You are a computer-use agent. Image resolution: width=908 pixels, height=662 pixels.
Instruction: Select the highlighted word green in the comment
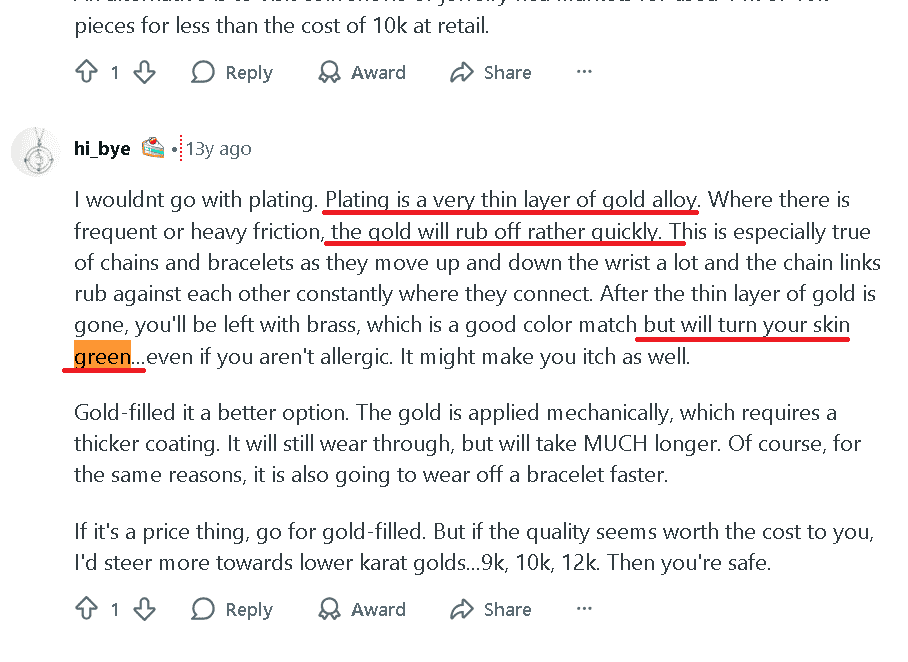103,355
